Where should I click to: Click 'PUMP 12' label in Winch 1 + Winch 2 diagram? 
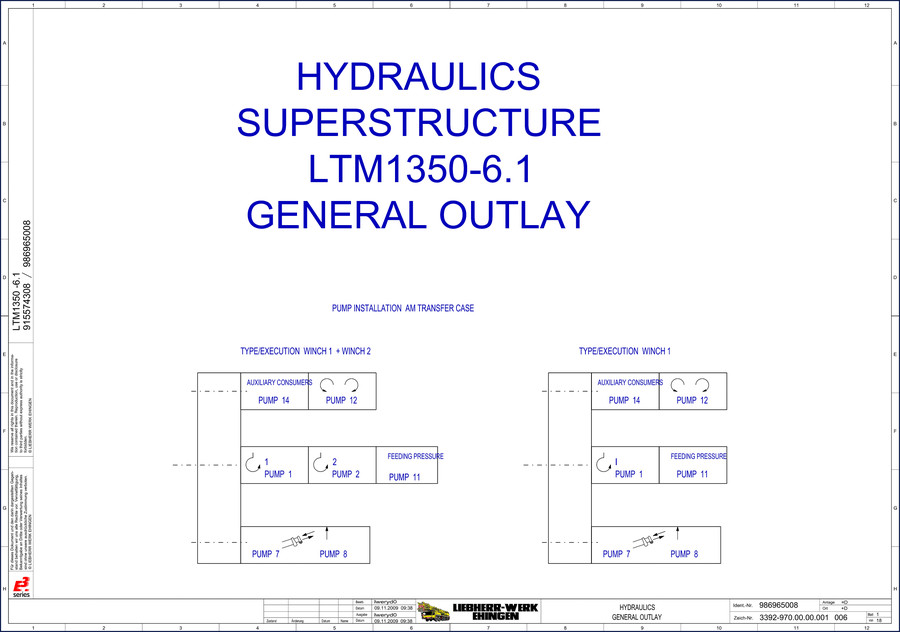tap(342, 400)
